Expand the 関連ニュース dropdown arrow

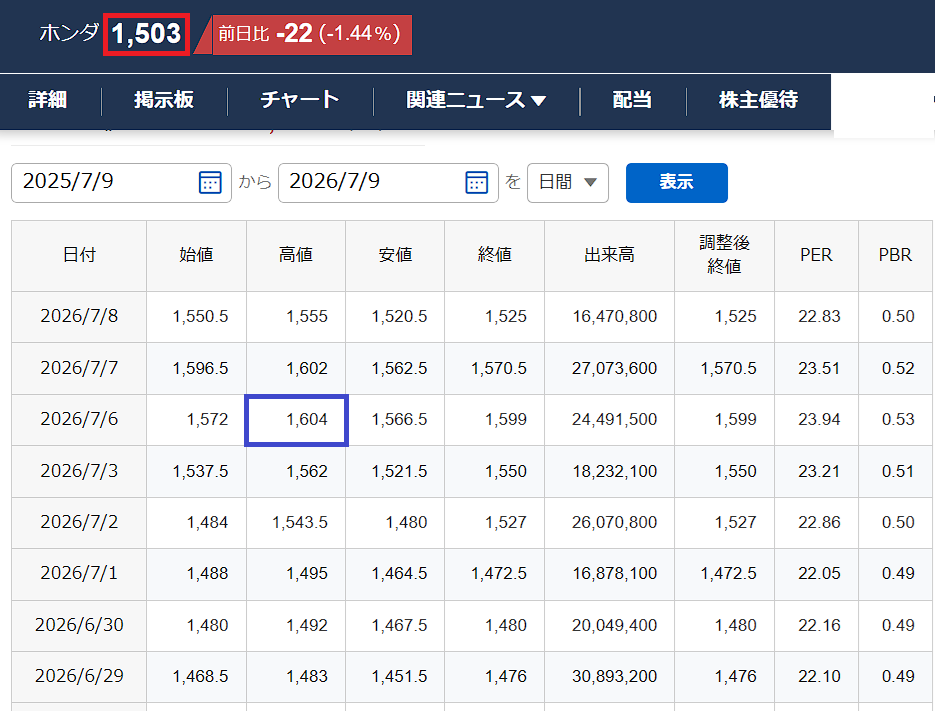click(538, 101)
